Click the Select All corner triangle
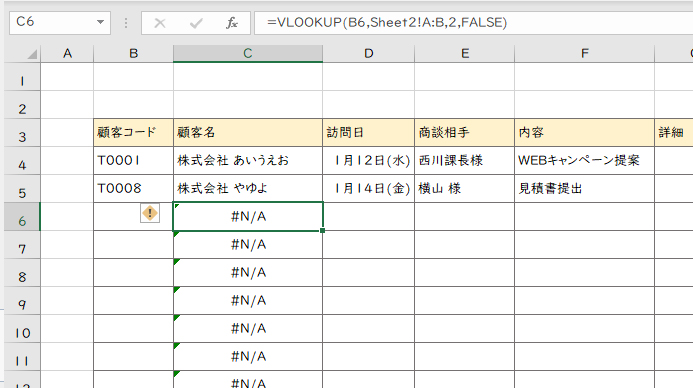Image resolution: width=693 pixels, height=388 pixels. (32, 54)
